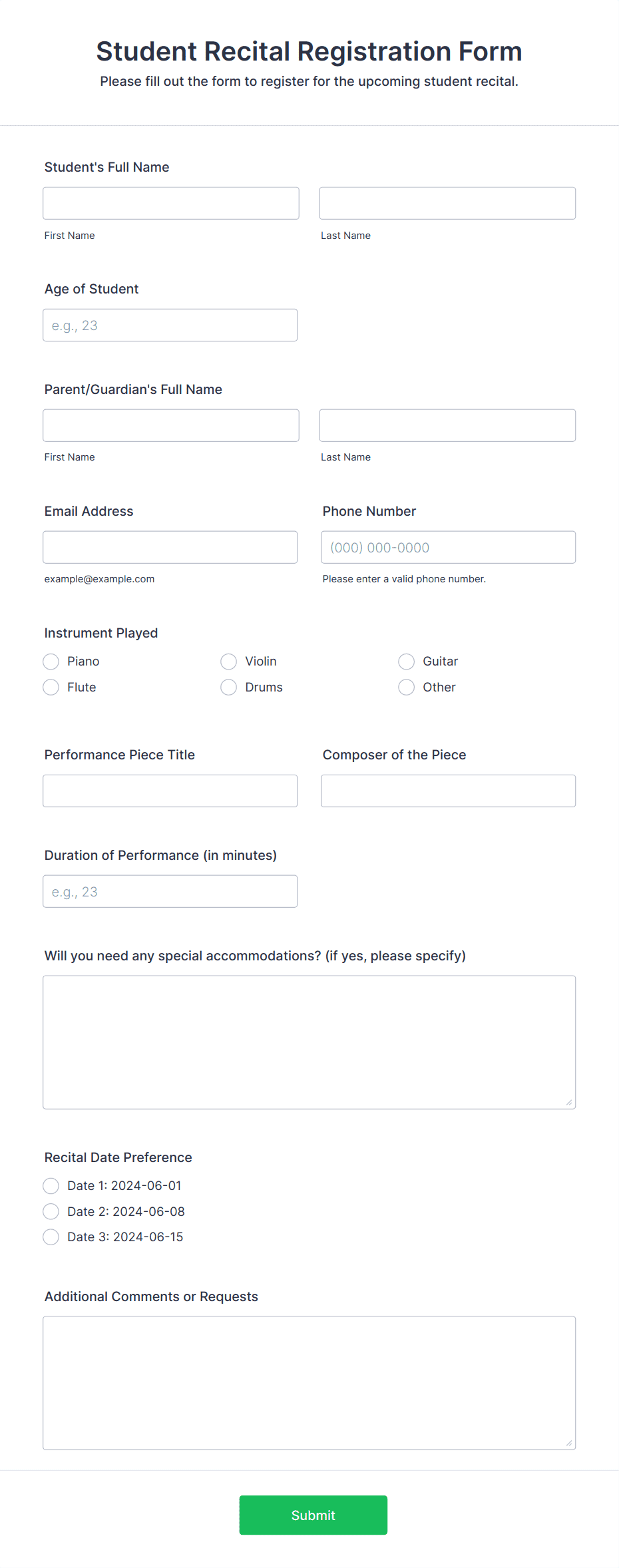Focus the Phone Number field
This screenshot has height=1568, width=619.
point(448,546)
